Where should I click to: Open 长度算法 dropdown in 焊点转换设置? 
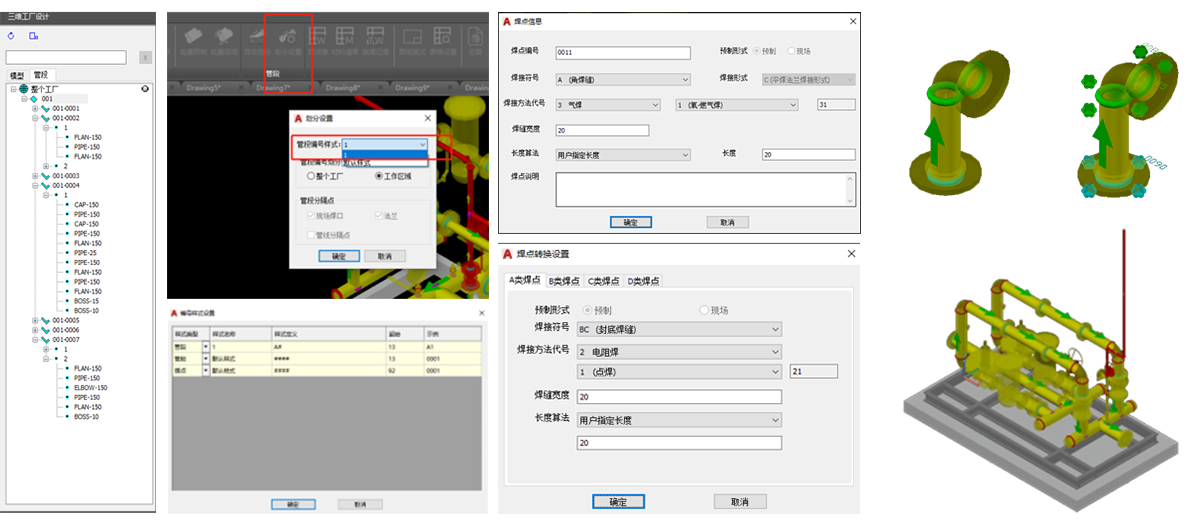[678, 420]
